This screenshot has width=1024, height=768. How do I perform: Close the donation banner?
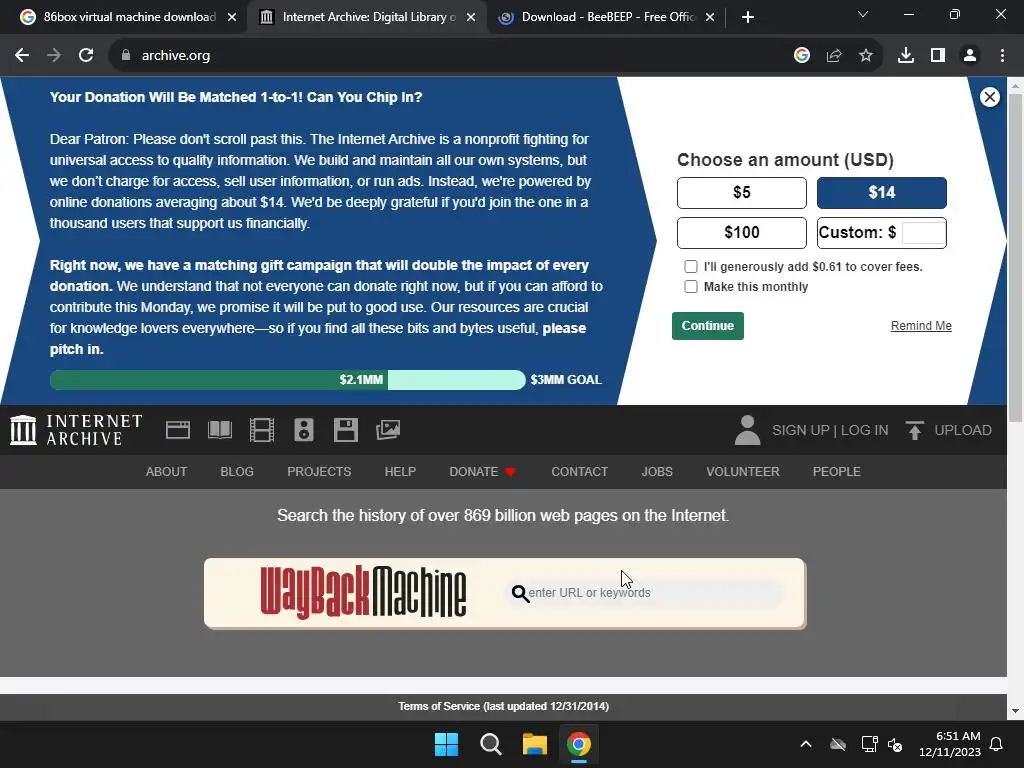989,97
